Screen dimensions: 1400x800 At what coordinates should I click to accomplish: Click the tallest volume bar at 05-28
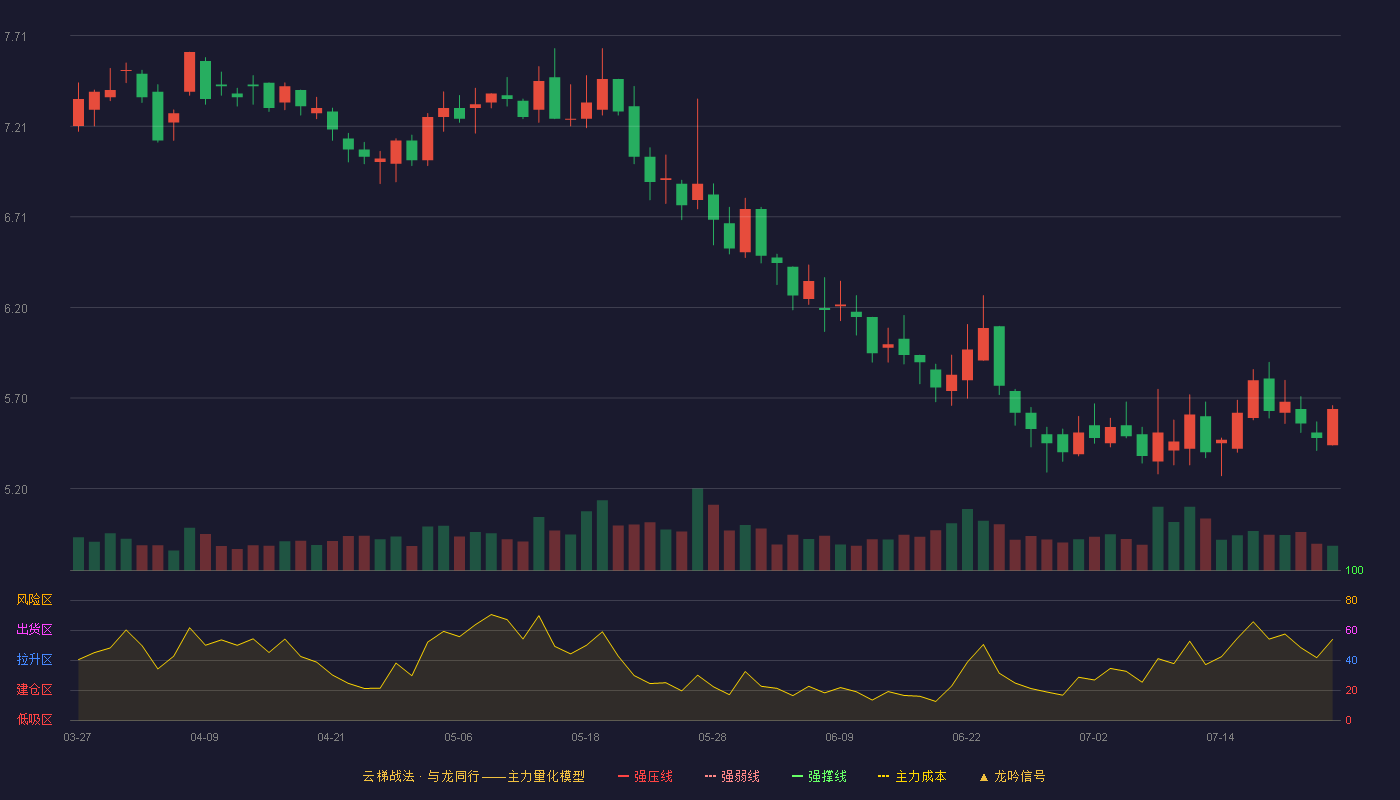(x=697, y=530)
